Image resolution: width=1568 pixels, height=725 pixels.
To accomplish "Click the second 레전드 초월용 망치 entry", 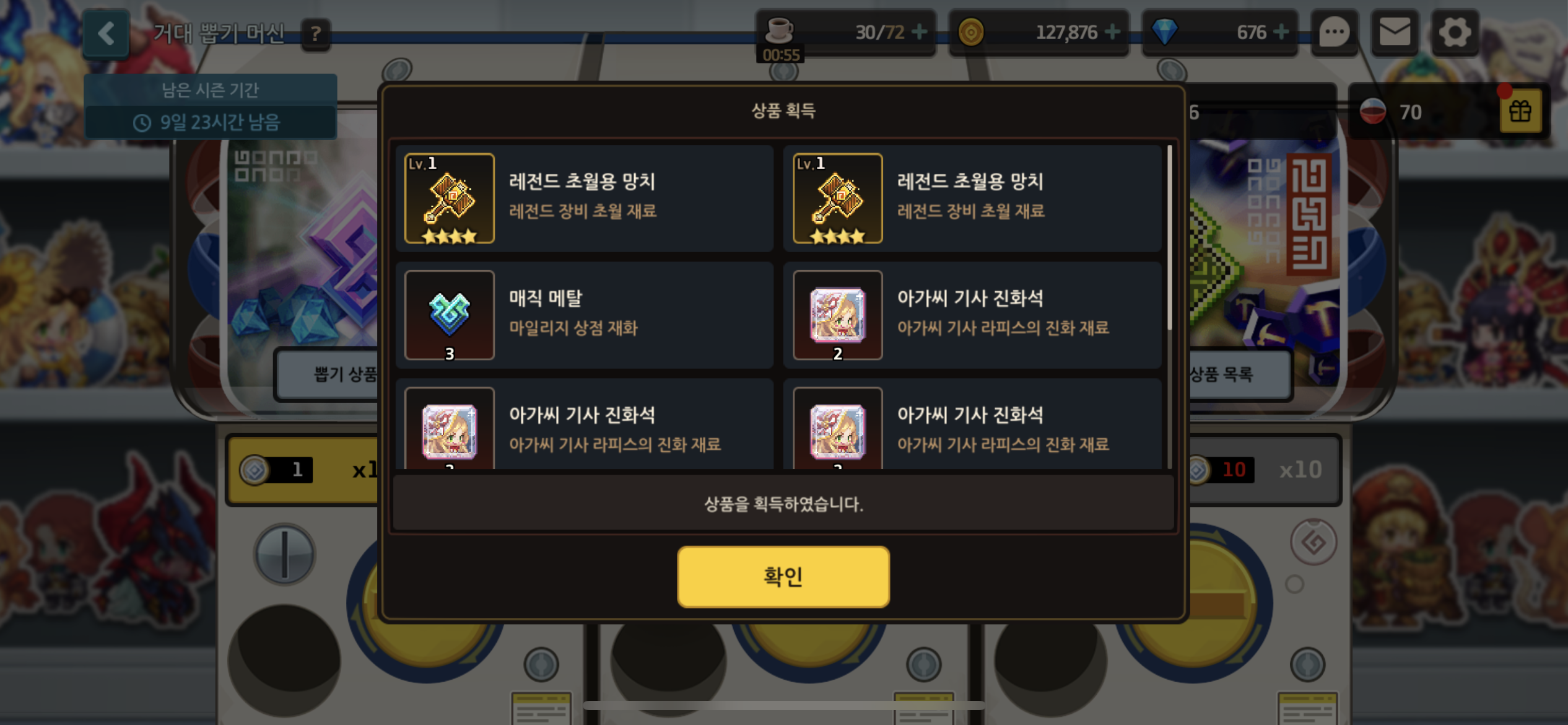I will 972,198.
